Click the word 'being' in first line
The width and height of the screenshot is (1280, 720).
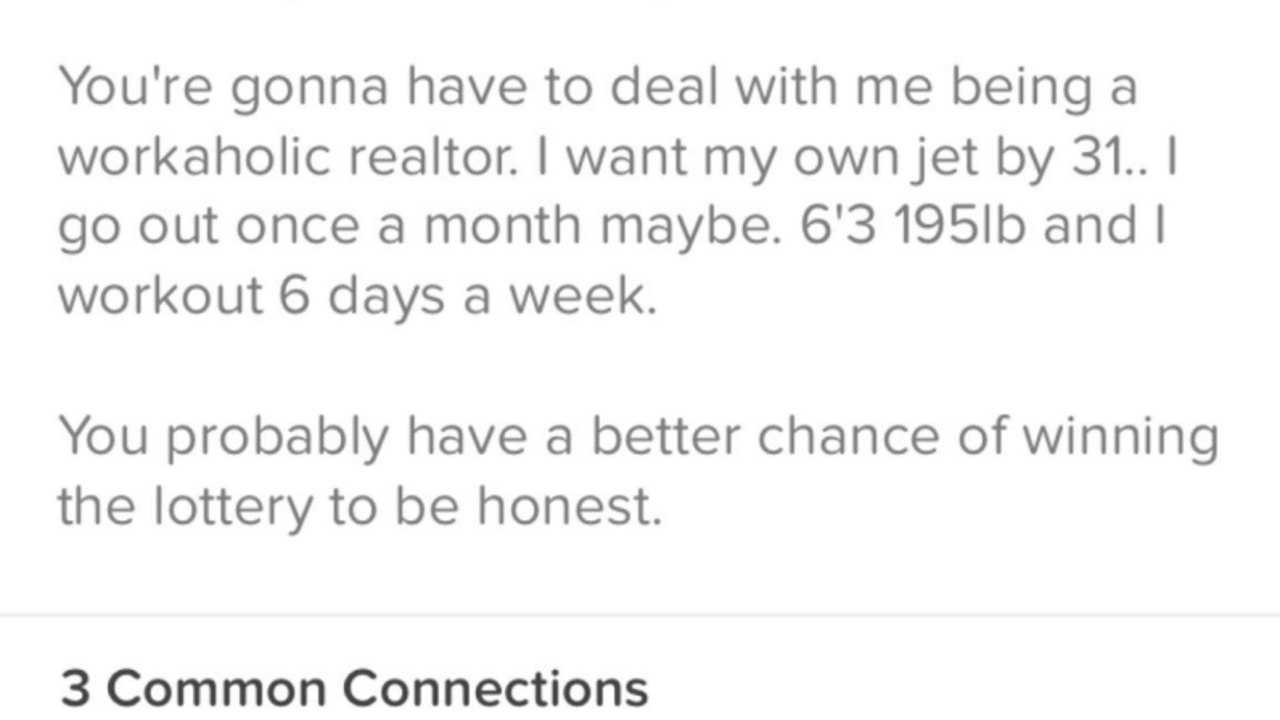coord(1016,88)
